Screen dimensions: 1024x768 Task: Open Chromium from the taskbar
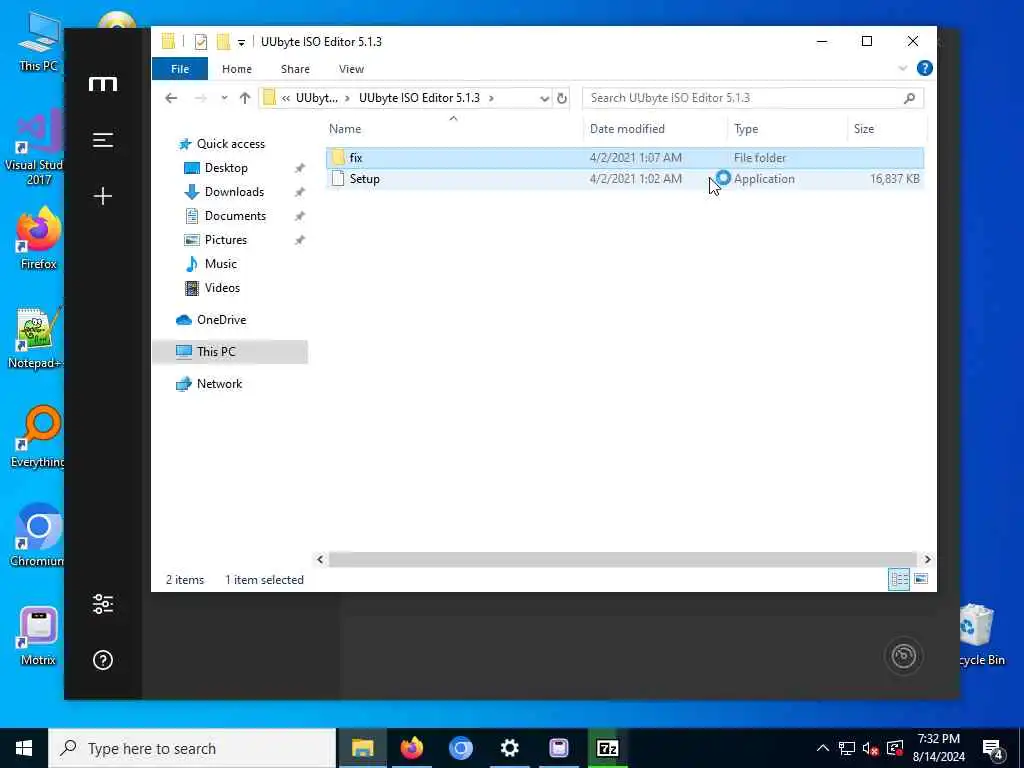(460, 748)
